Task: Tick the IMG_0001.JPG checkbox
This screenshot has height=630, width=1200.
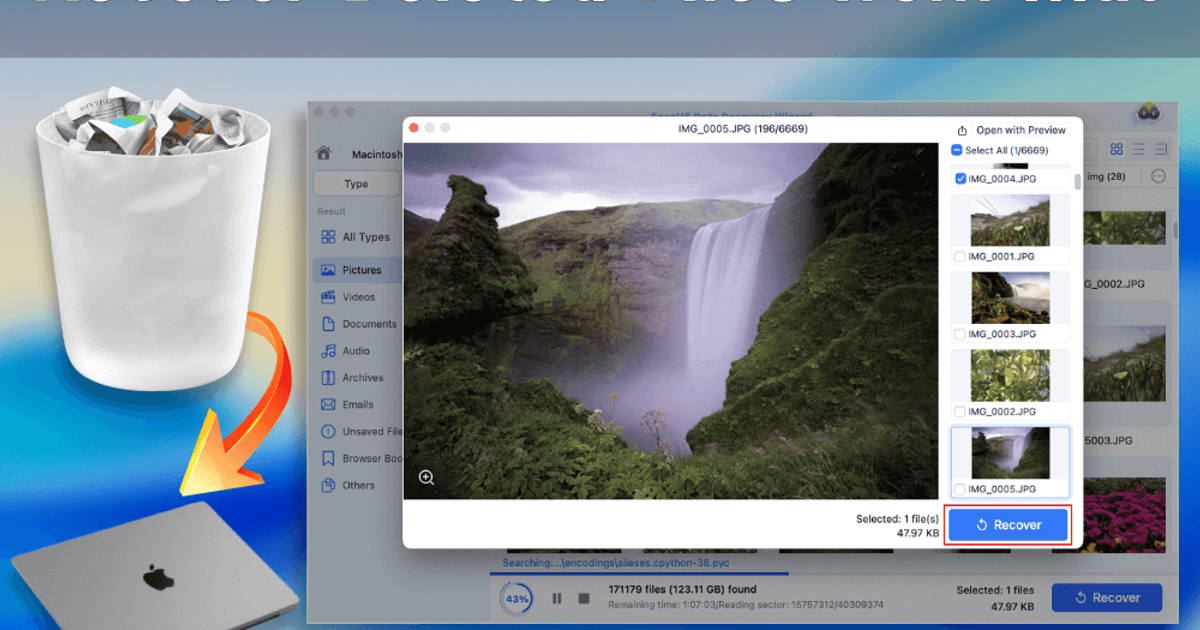Action: [x=960, y=257]
